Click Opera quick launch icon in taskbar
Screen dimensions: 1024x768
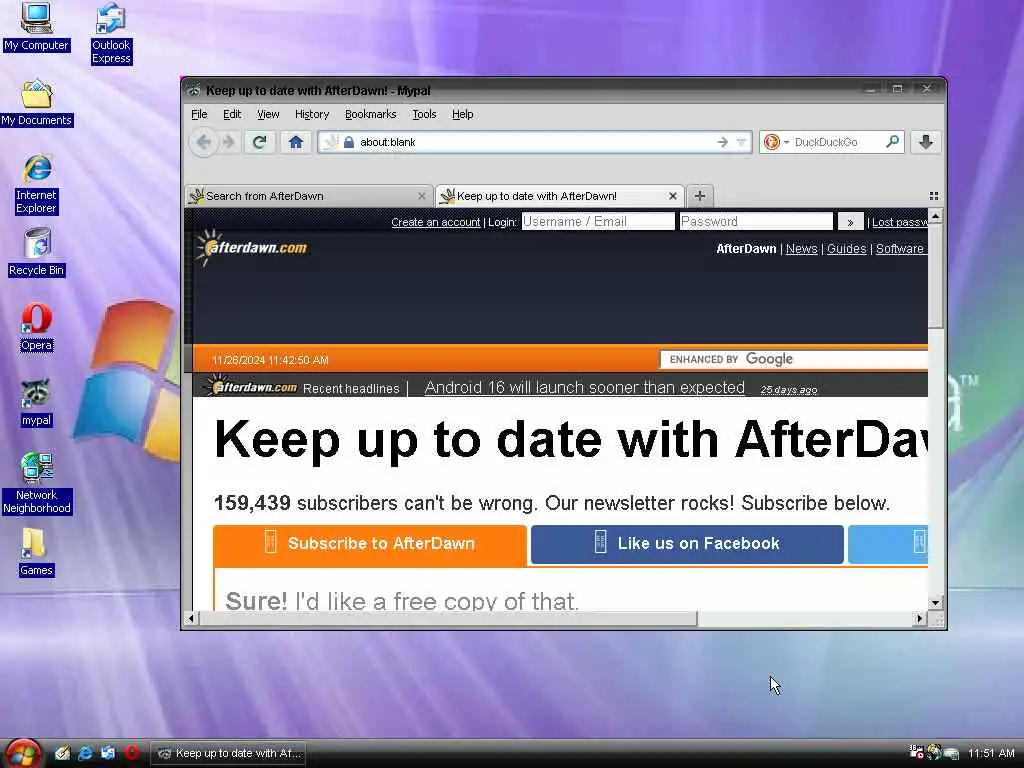131,753
